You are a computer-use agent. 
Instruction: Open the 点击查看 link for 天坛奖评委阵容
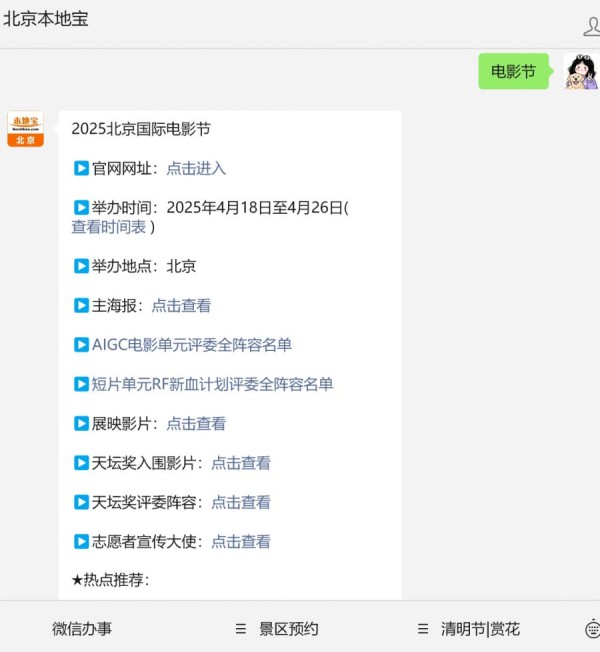point(241,502)
